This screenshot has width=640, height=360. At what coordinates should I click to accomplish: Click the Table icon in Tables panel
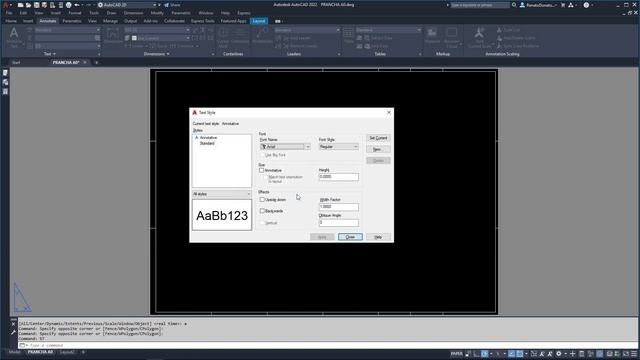point(348,33)
